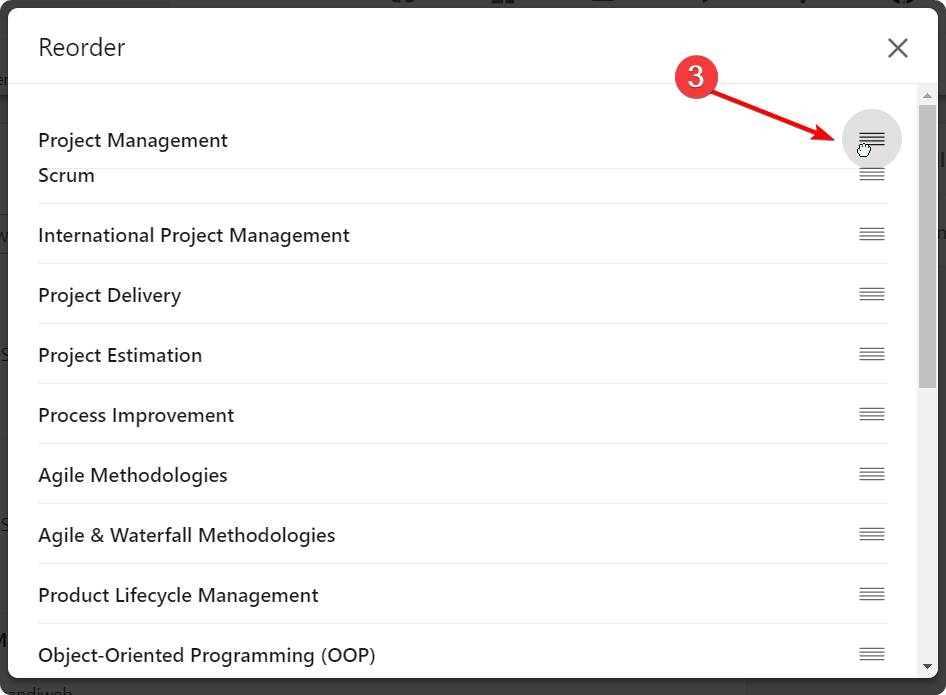Viewport: 946px width, 695px height.
Task: Click the Agile Methodologies drag handle
Action: pyautogui.click(x=872, y=475)
